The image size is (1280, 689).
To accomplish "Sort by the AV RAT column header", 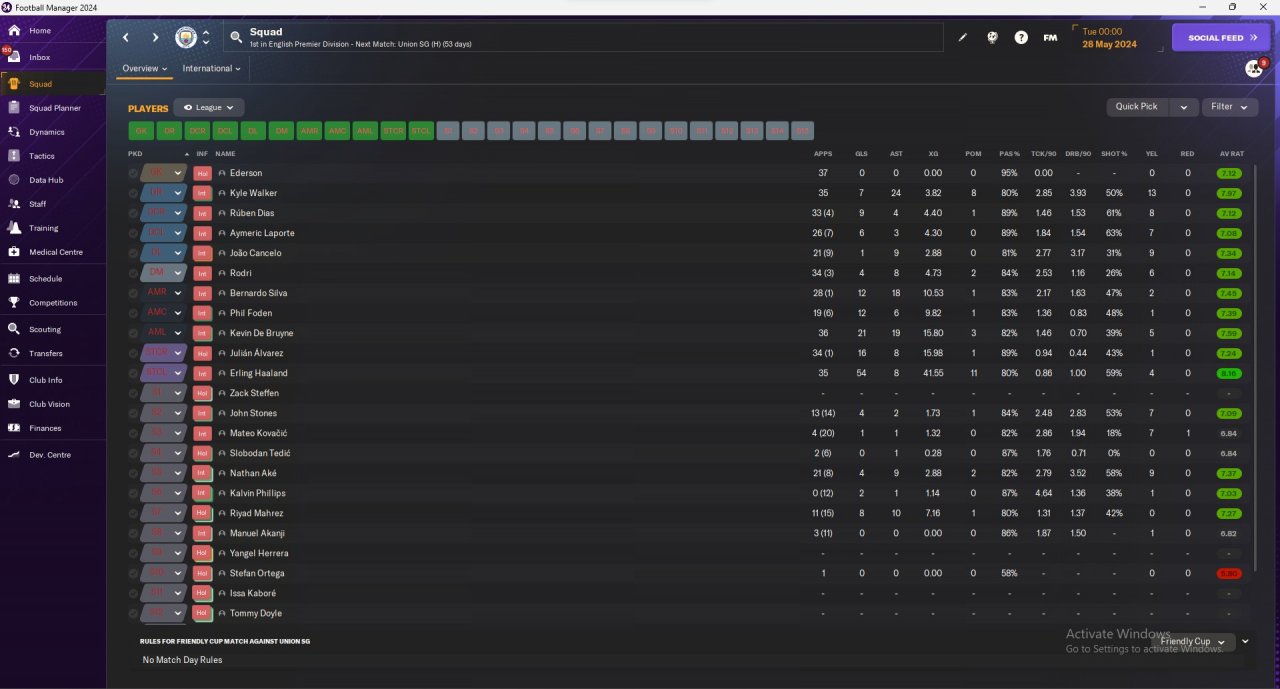I will pos(1232,154).
